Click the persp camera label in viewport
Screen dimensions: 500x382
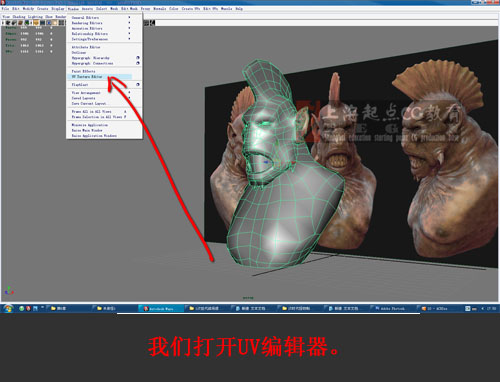[x=248, y=298]
